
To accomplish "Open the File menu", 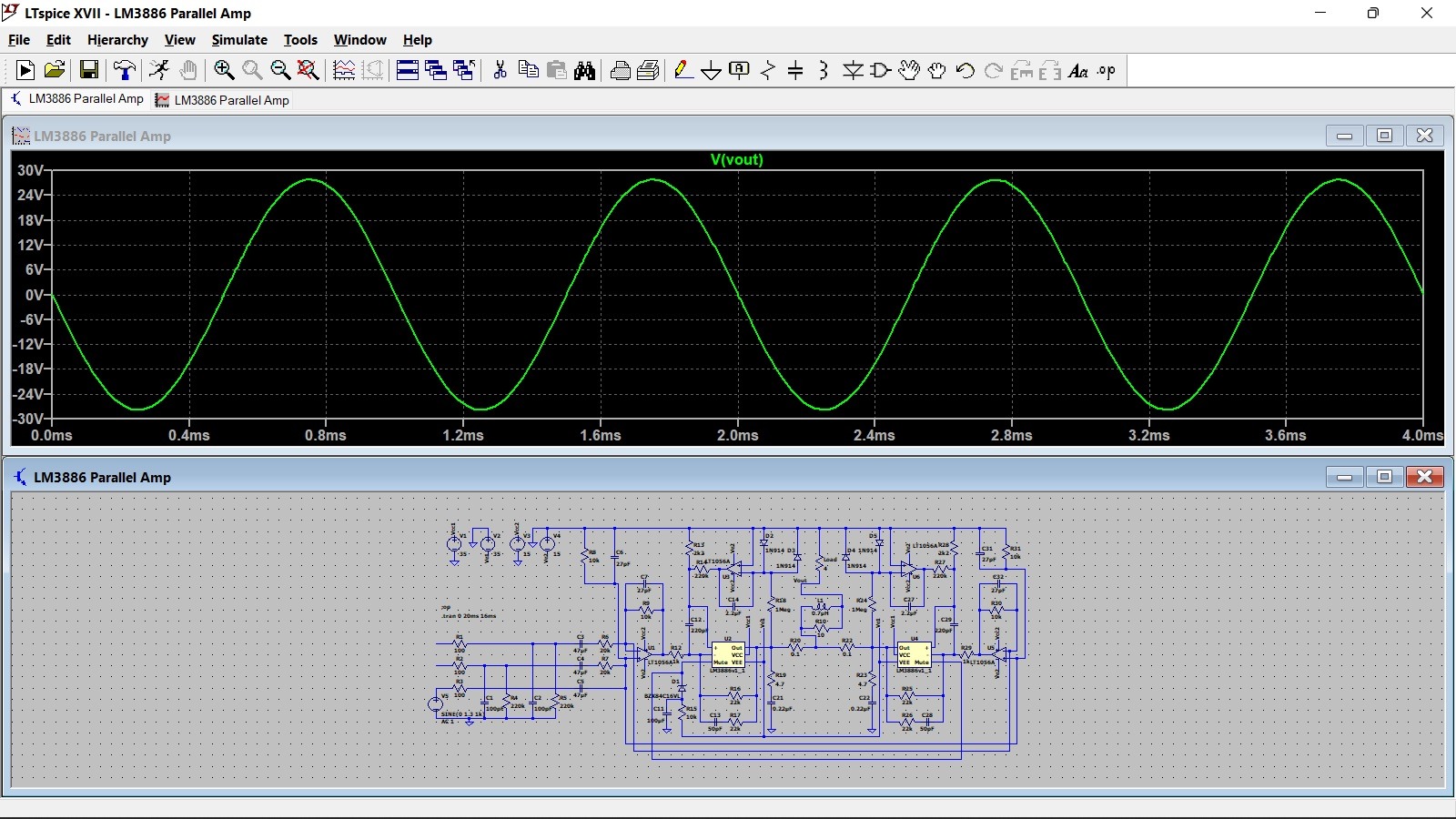I will [x=19, y=40].
